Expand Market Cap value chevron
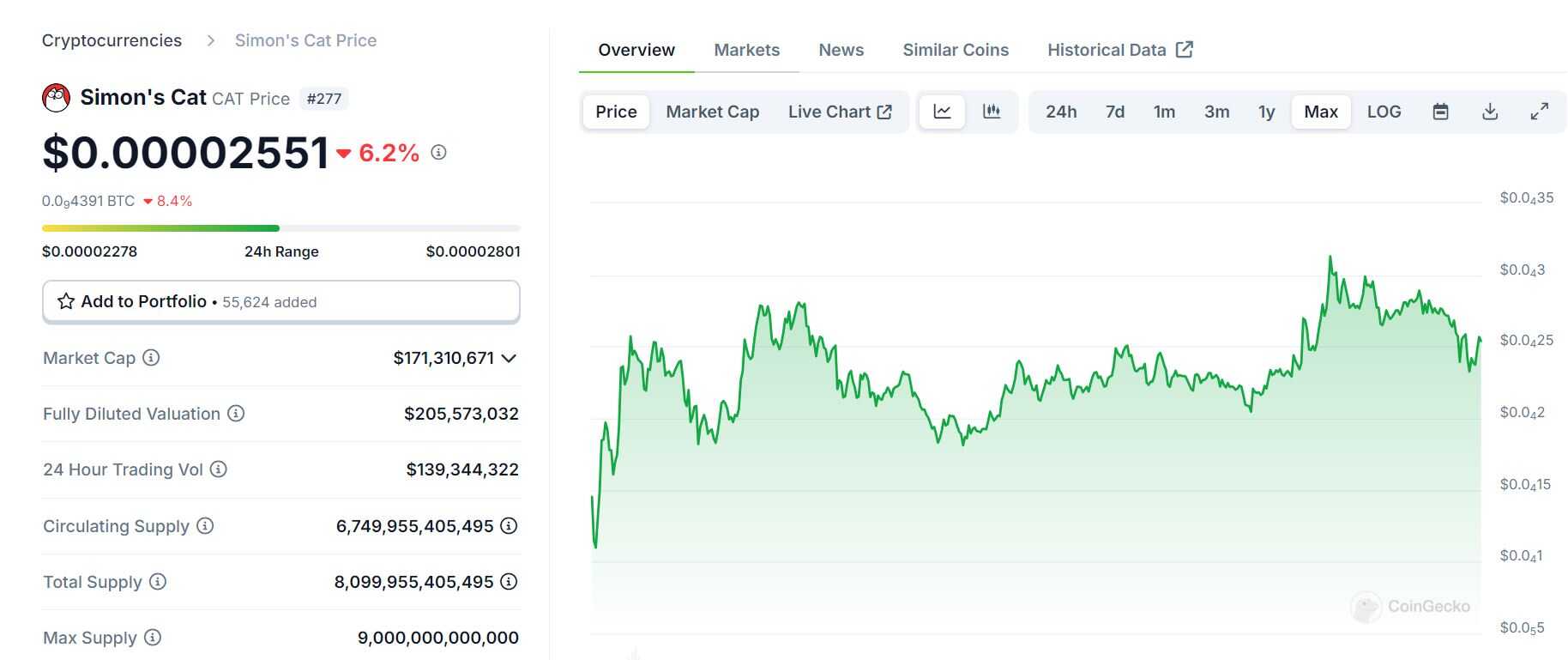Image resolution: width=1568 pixels, height=660 pixels. click(509, 358)
